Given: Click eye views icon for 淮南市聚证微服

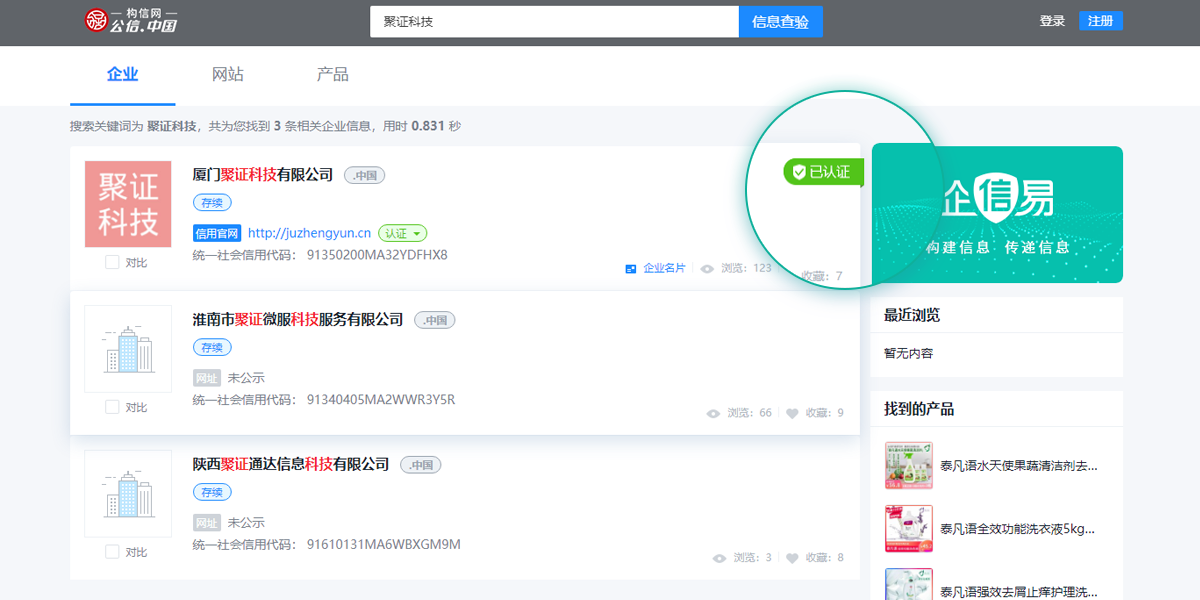Looking at the screenshot, I should (x=713, y=413).
